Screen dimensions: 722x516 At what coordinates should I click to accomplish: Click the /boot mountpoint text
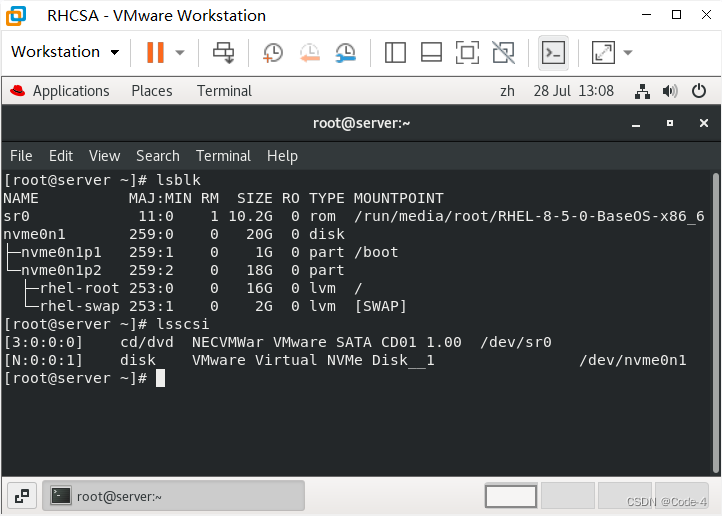pos(376,252)
